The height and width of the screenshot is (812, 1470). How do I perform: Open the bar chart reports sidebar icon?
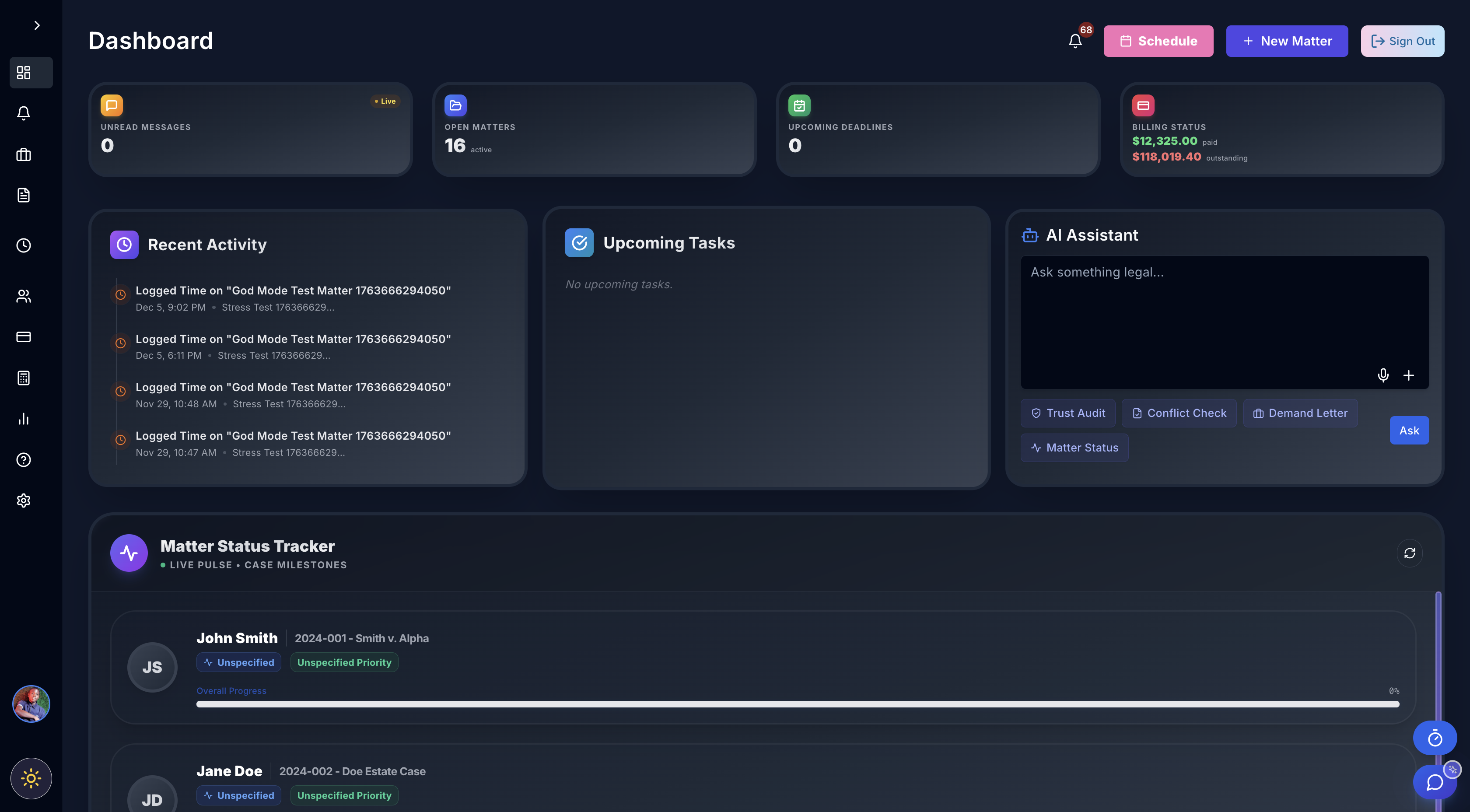23,419
